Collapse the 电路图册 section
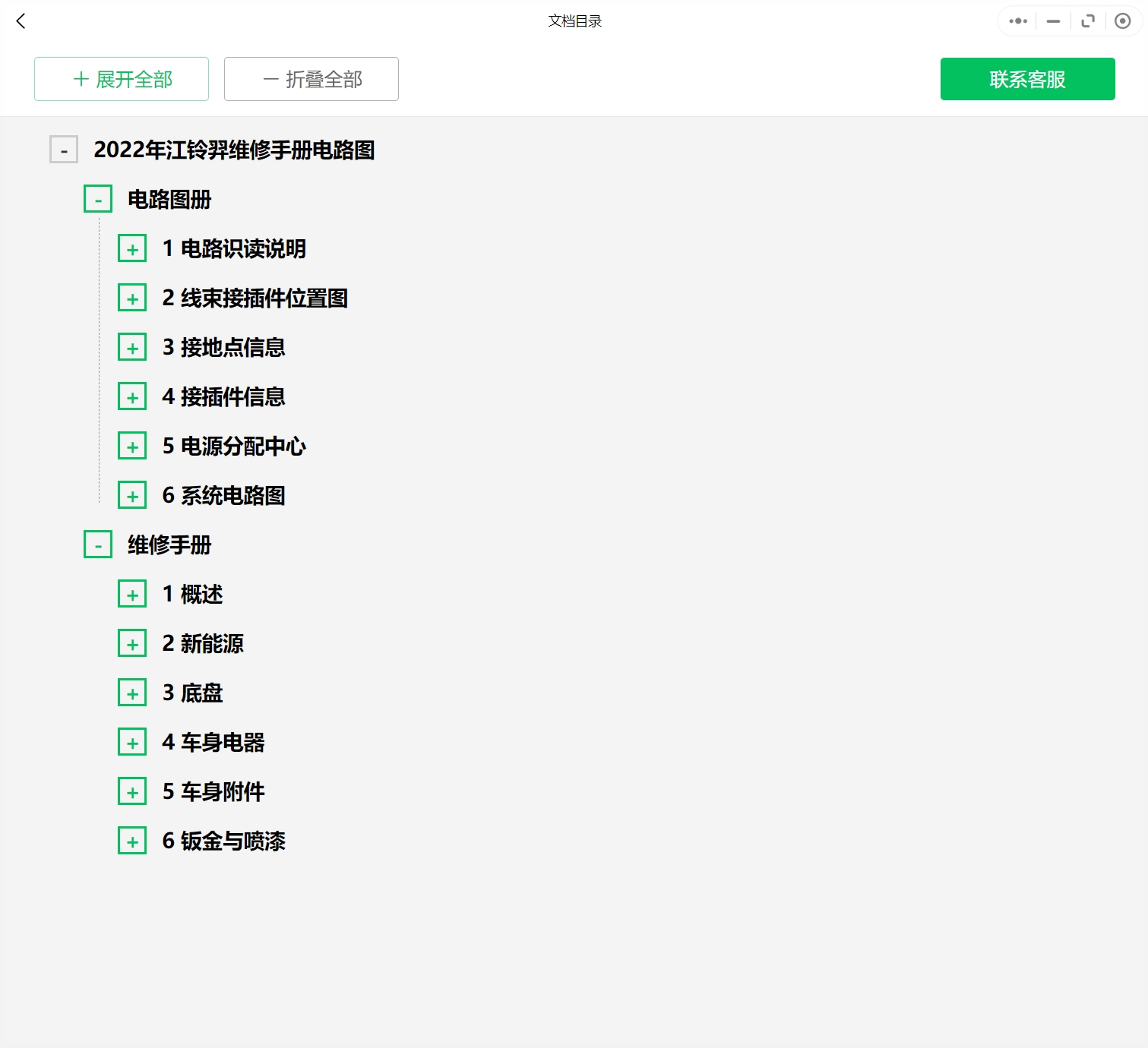Viewport: 1148px width, 1048px height. click(x=98, y=198)
